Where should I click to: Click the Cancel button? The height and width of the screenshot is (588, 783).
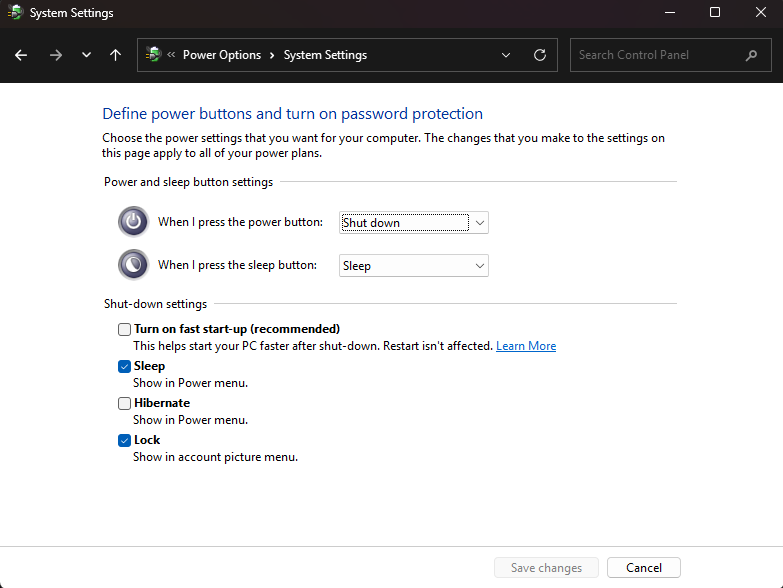(644, 568)
